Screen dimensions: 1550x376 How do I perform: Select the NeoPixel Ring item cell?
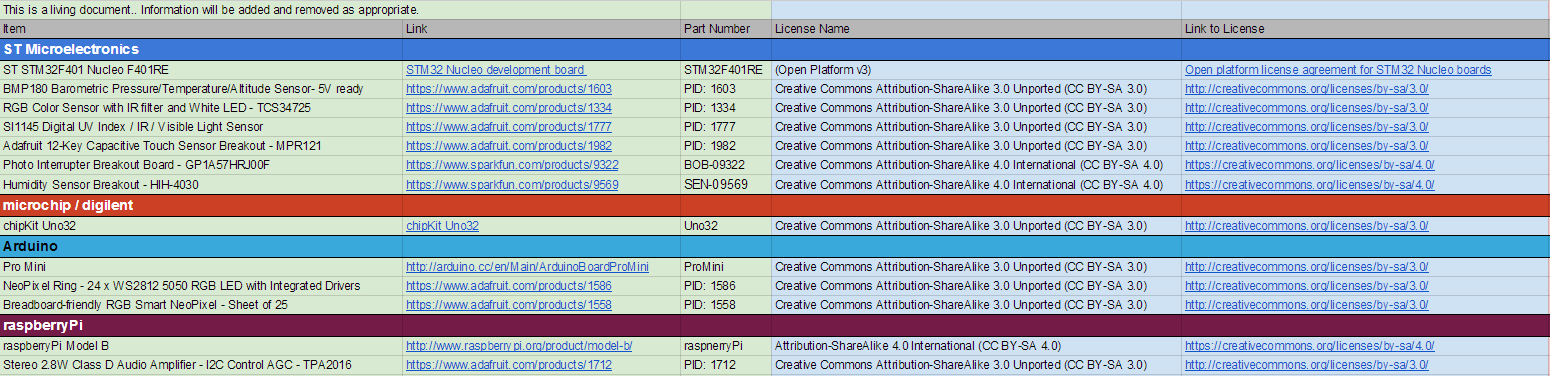point(201,286)
